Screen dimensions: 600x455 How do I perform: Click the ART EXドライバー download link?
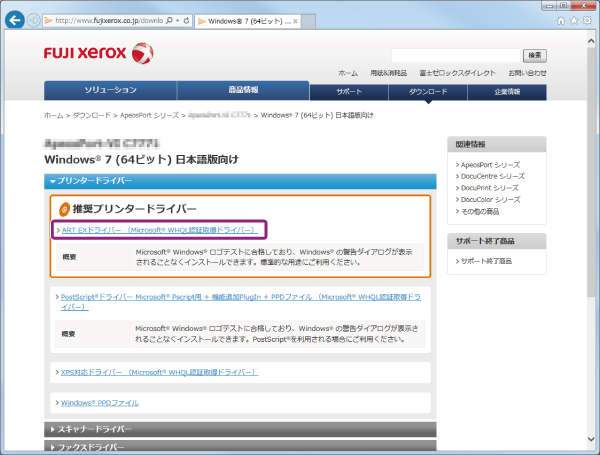(158, 230)
